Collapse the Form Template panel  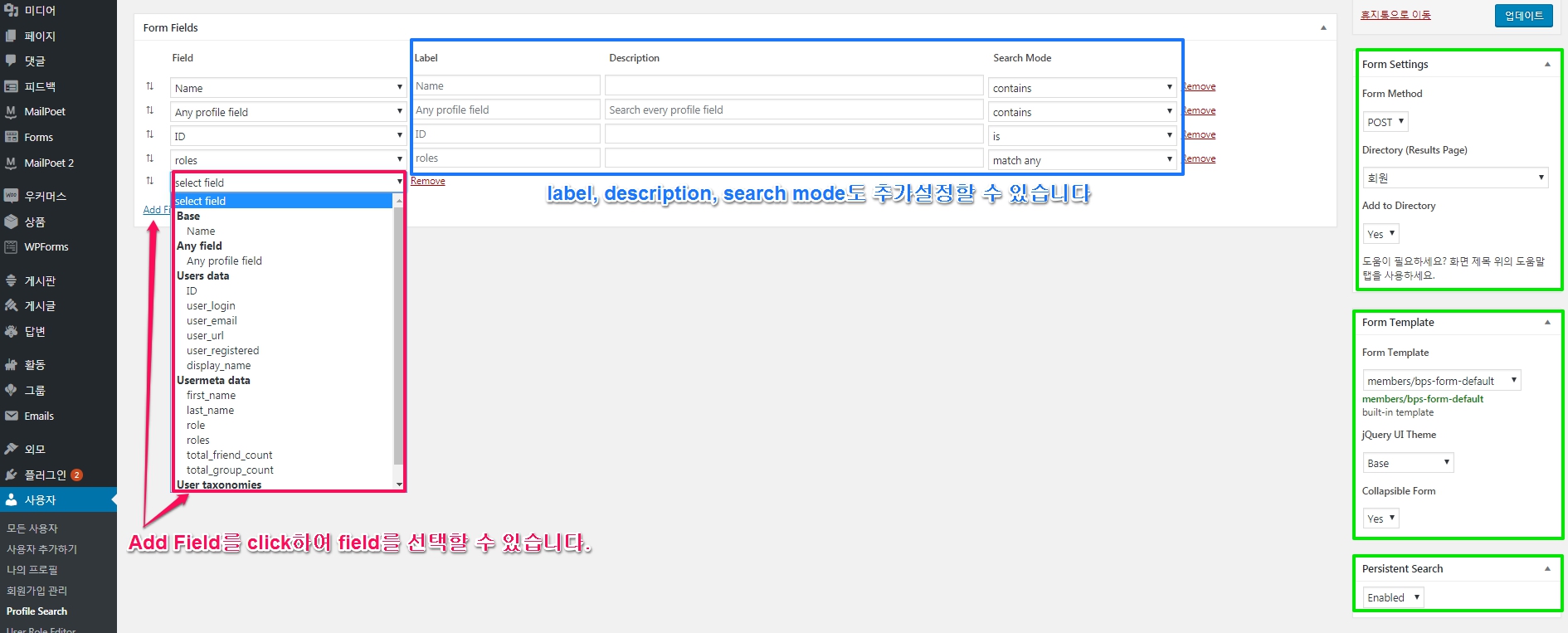pyautogui.click(x=1547, y=322)
